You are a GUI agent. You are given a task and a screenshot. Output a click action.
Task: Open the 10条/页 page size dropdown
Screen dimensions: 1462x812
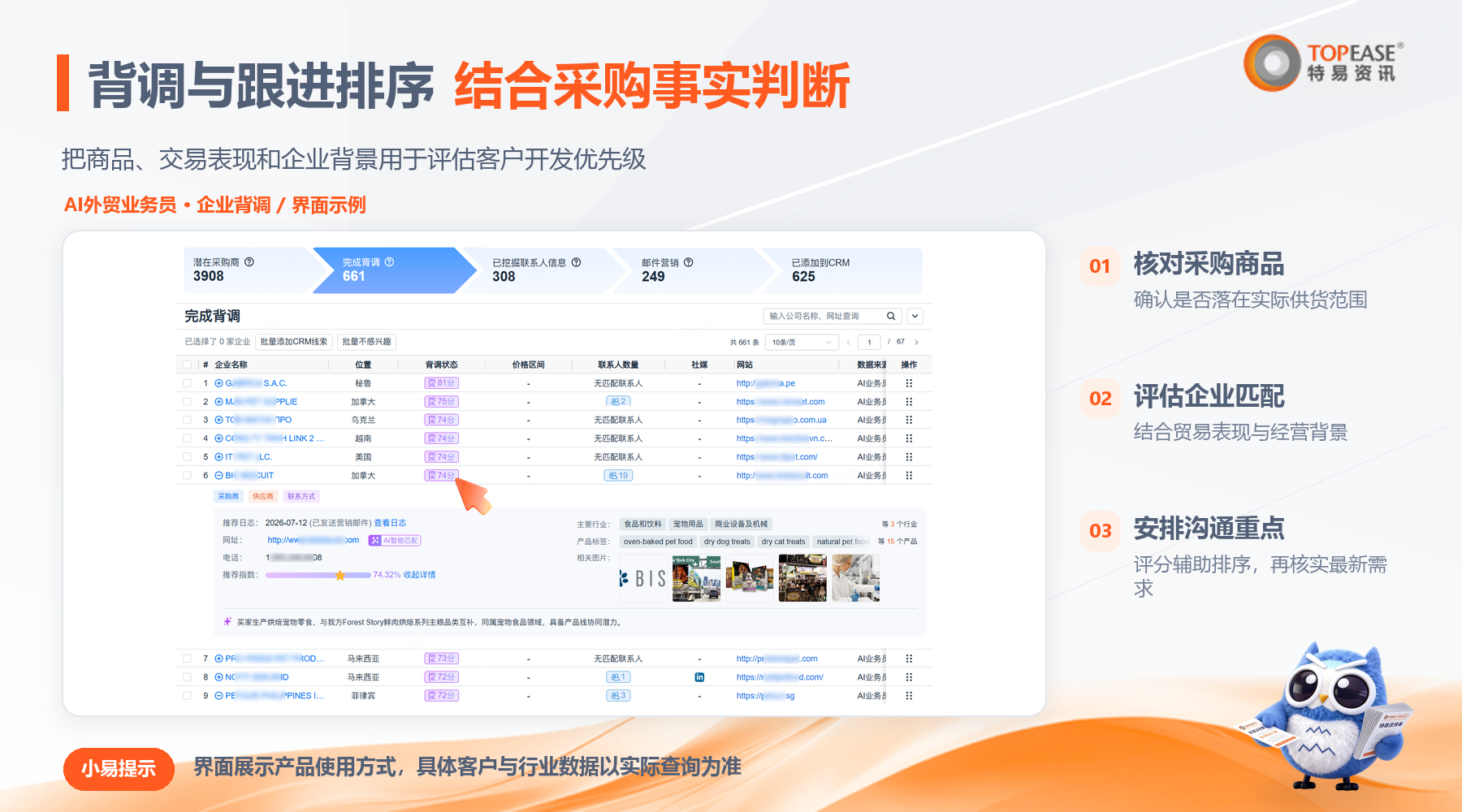click(x=802, y=342)
